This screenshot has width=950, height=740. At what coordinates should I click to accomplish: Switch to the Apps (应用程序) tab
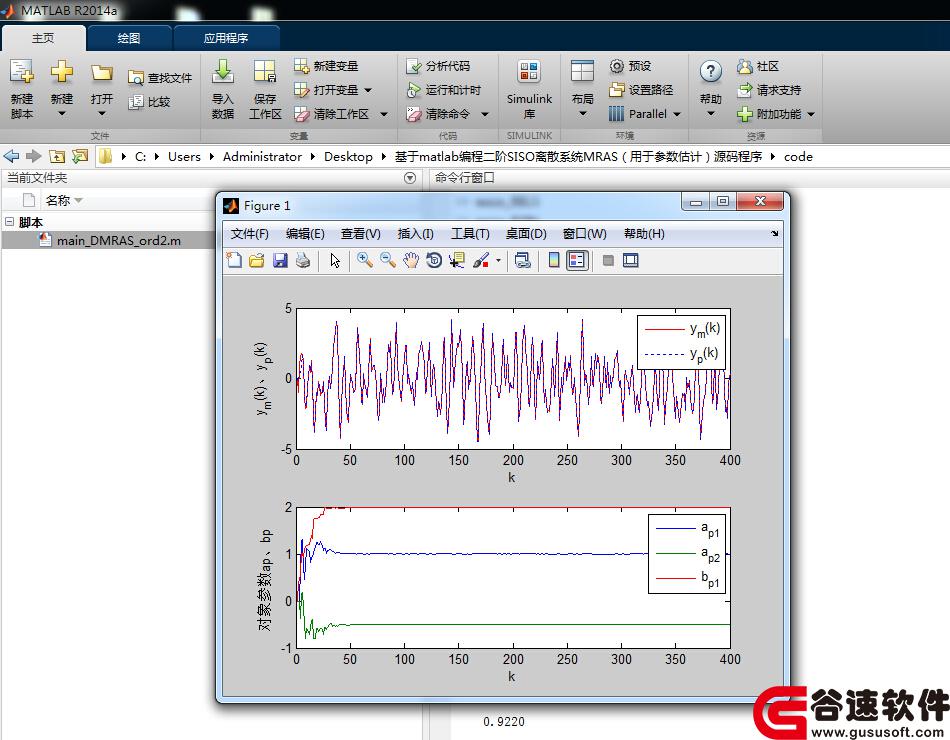(225, 38)
